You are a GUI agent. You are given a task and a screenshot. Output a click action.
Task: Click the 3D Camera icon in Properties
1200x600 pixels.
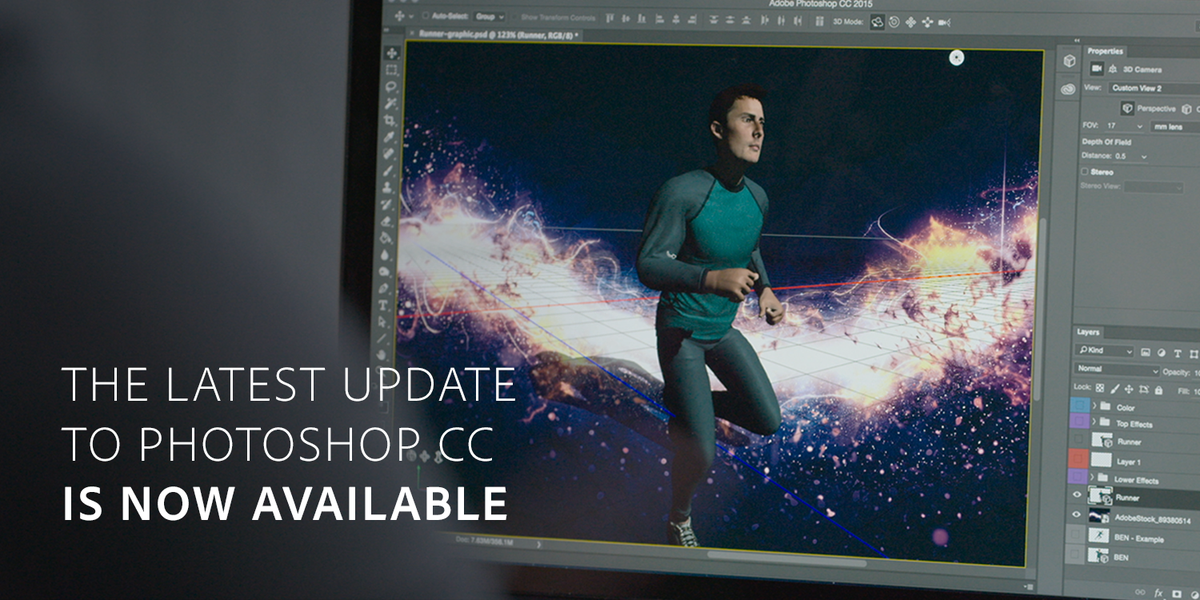click(x=1097, y=68)
